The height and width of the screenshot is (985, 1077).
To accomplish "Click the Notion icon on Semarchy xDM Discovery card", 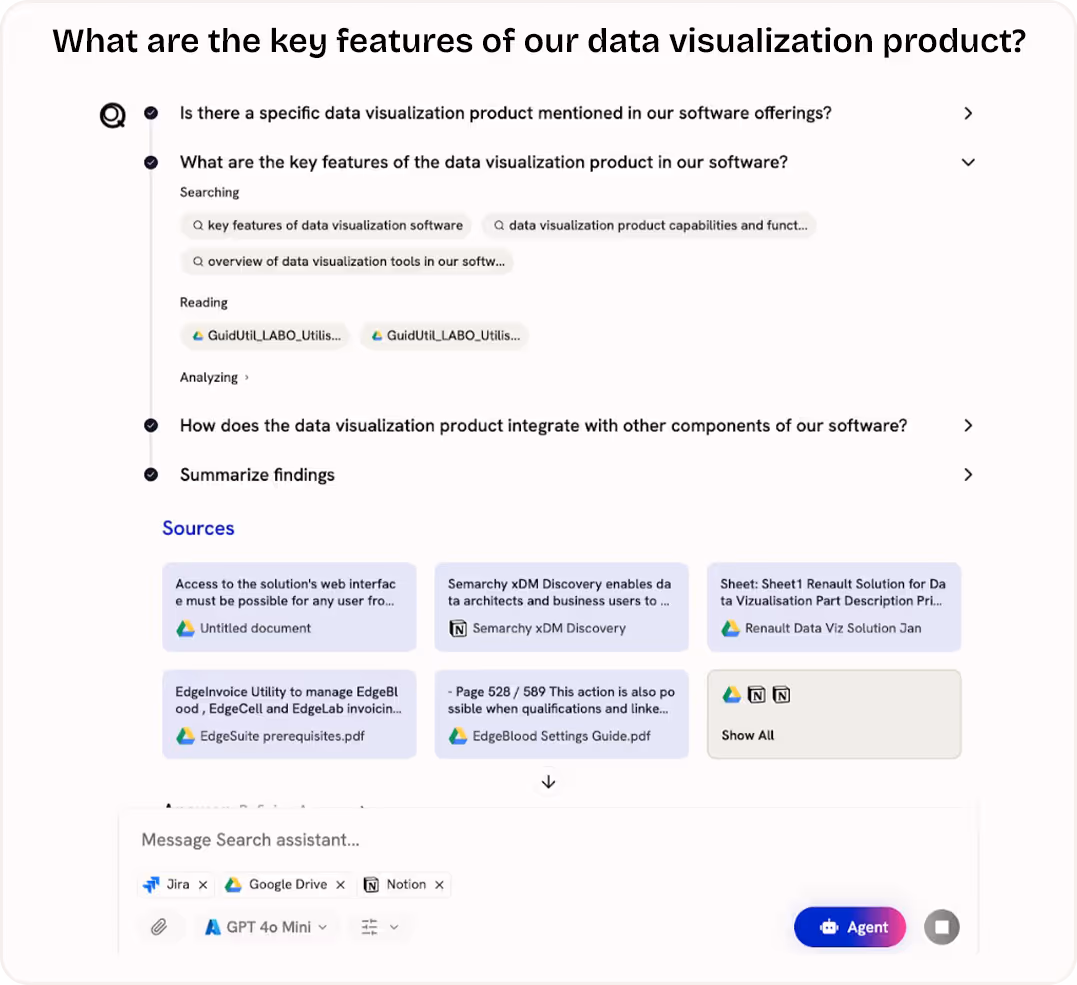I will 458,629.
